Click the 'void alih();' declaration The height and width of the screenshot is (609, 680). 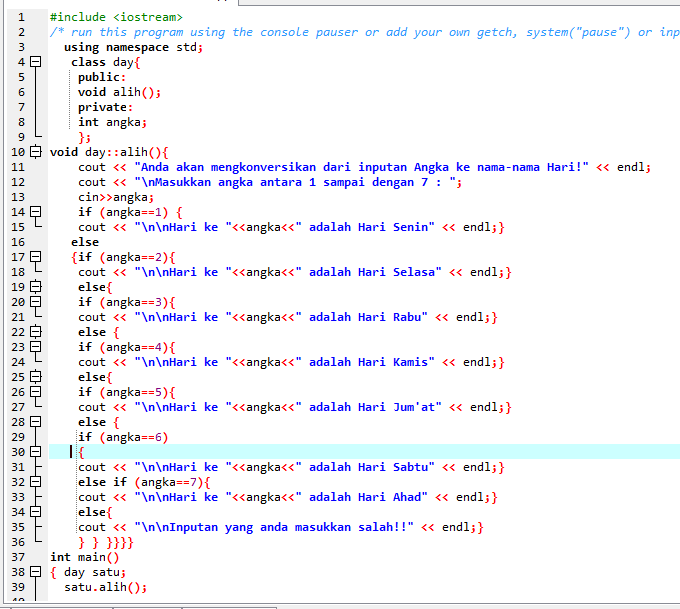pos(119,92)
